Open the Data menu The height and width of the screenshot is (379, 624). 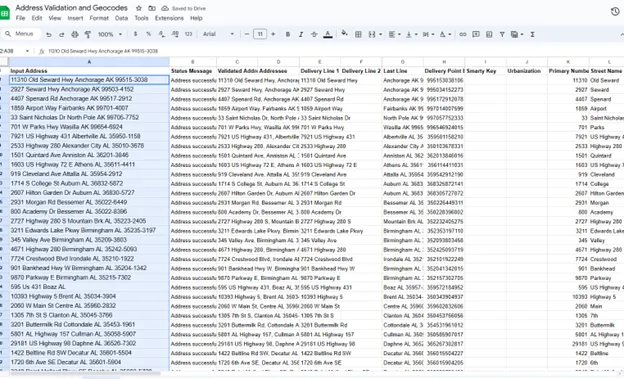pyautogui.click(x=121, y=18)
